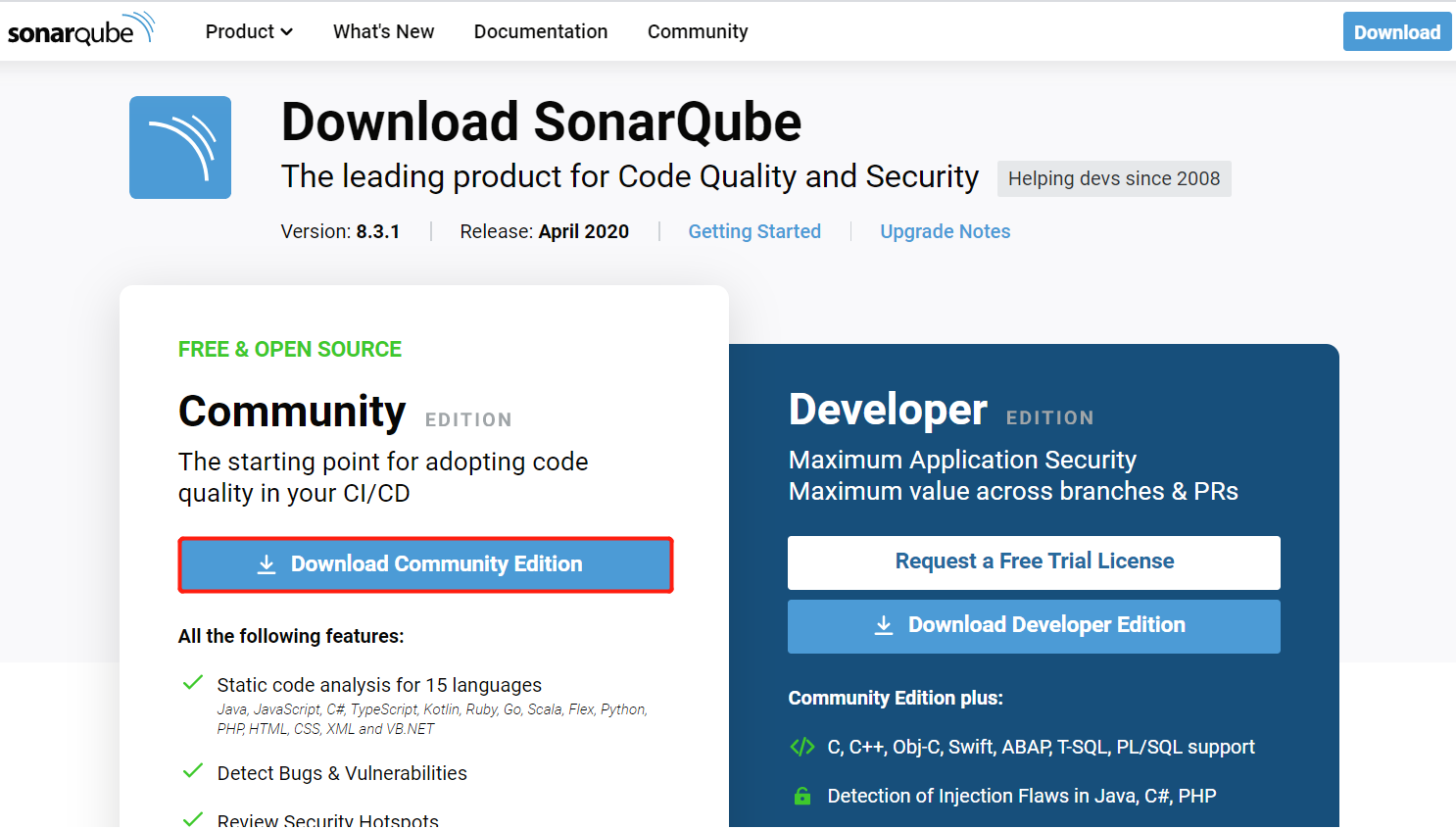Click the All the following features: heading

pos(291,636)
